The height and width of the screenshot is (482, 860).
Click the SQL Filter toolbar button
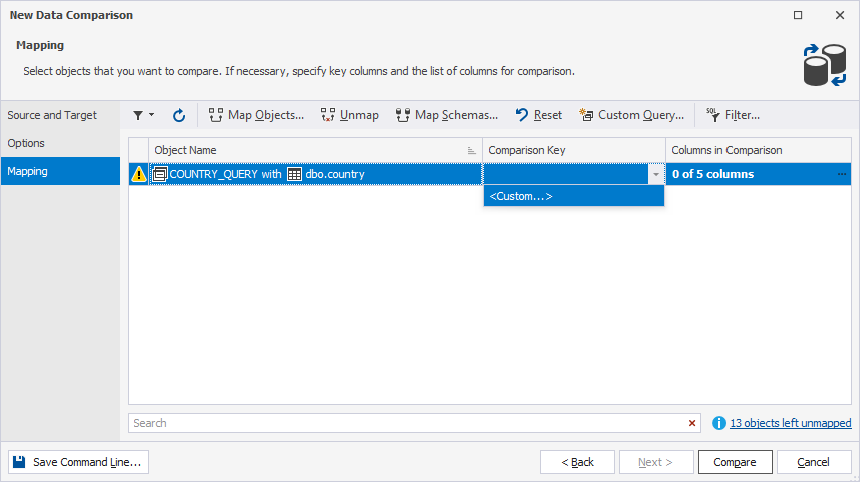pyautogui.click(x=732, y=115)
